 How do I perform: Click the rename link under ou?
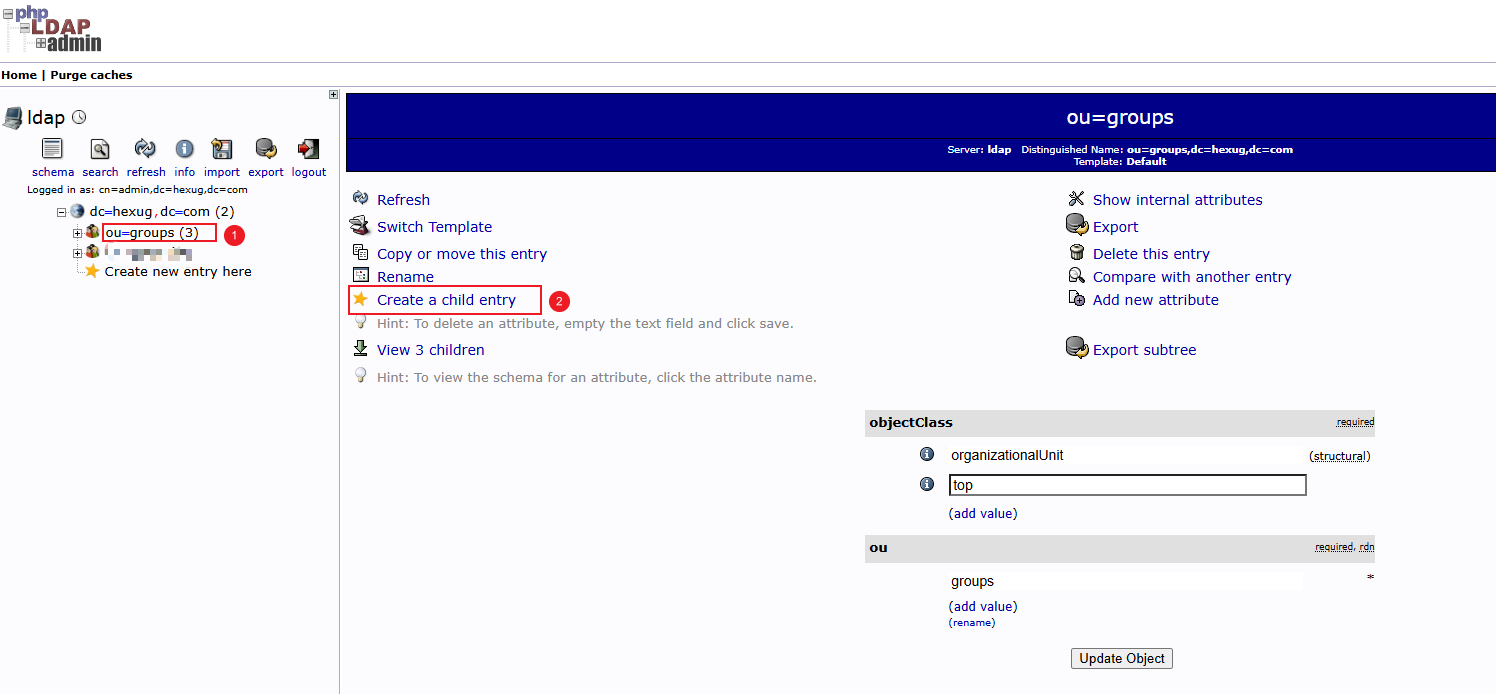(x=971, y=622)
